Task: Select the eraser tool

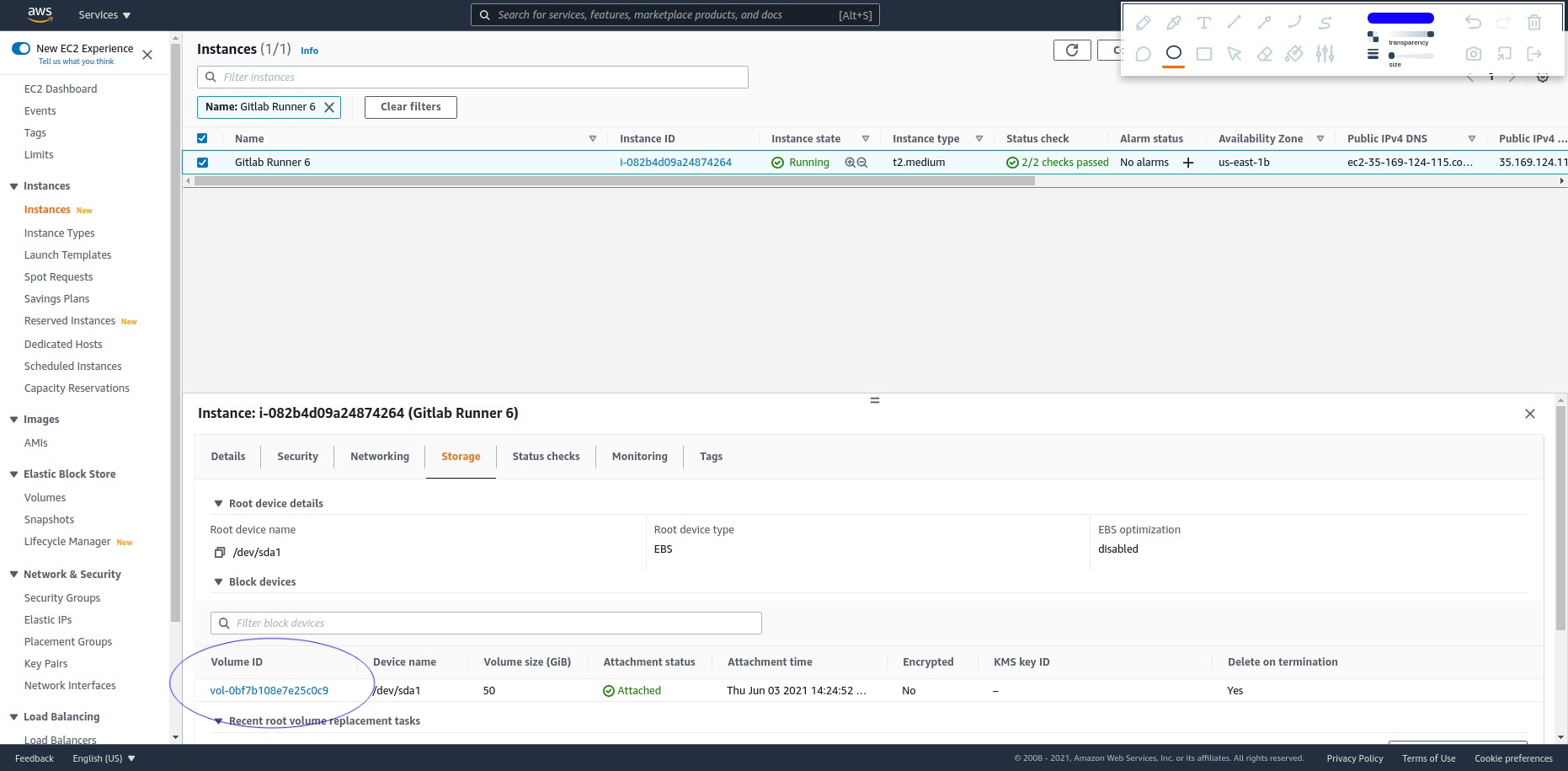Action: point(1264,54)
